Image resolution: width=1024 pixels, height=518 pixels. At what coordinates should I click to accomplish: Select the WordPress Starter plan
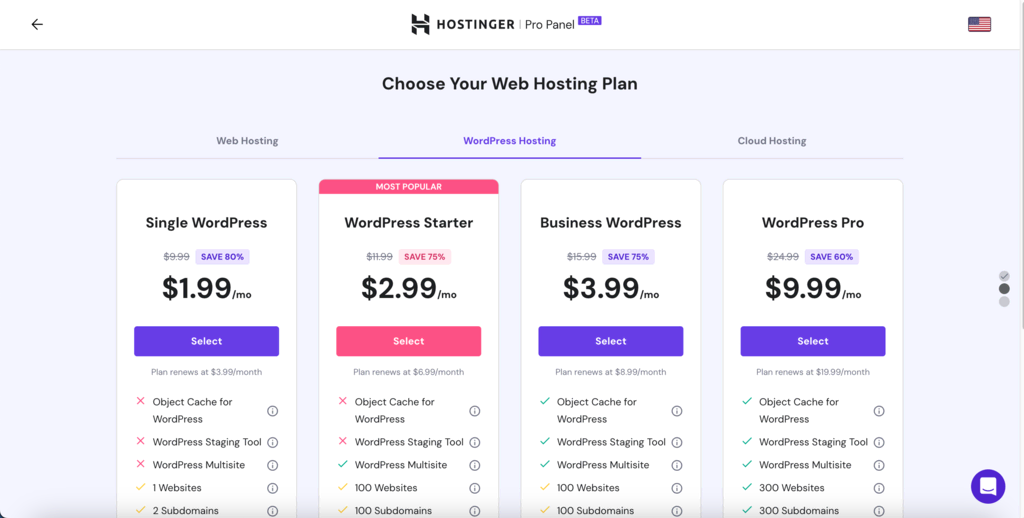click(x=408, y=341)
